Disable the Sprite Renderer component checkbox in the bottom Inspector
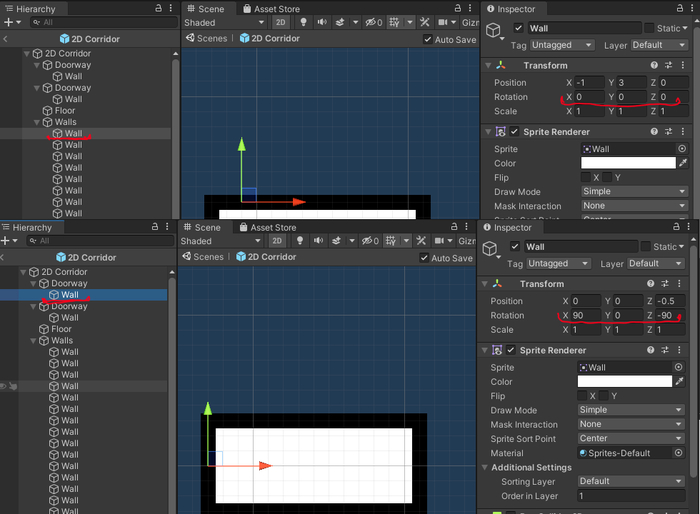This screenshot has height=514, width=700. (511, 350)
